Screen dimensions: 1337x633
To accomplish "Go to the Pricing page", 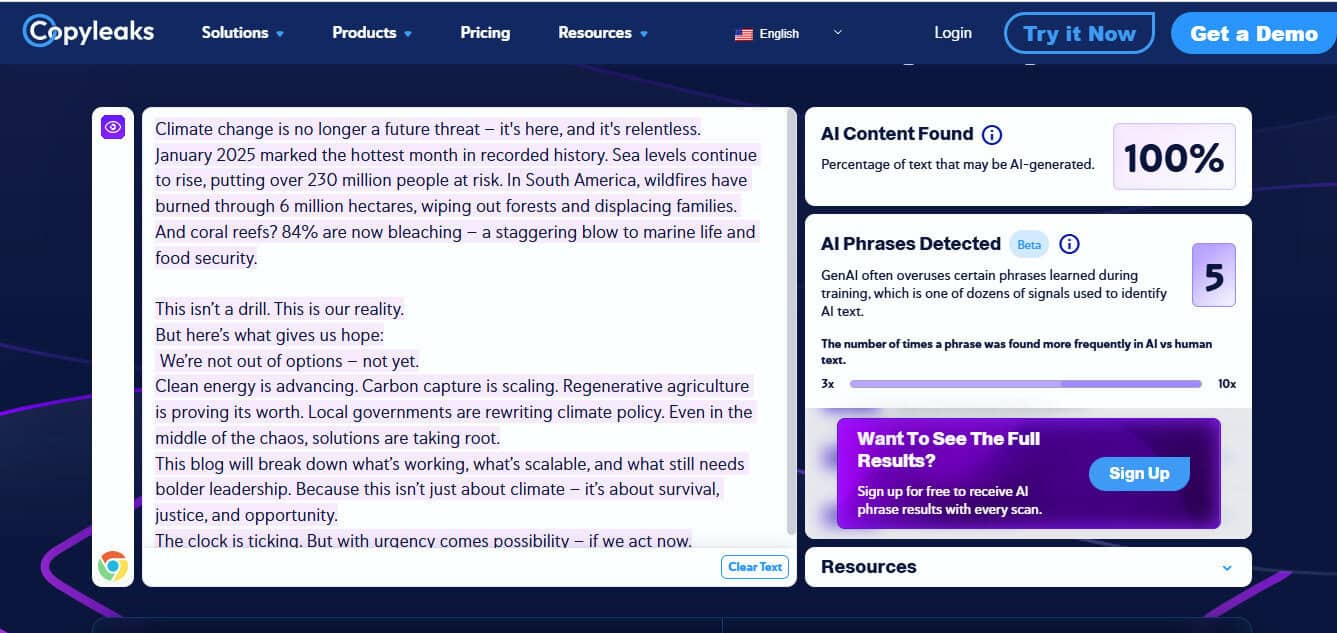I will [485, 33].
